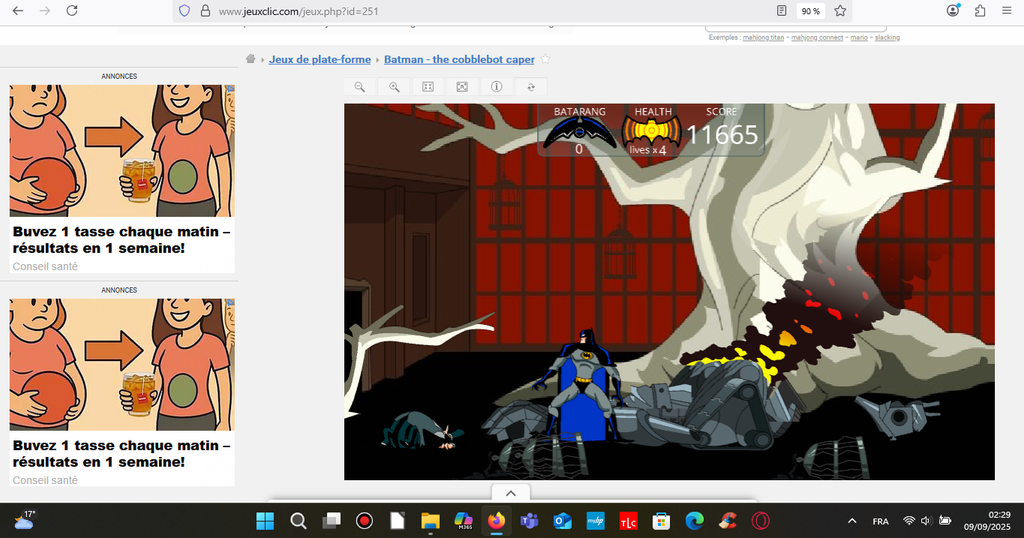The image size is (1024, 538).
Task: Show site security info via padlock icon
Action: pos(205,11)
